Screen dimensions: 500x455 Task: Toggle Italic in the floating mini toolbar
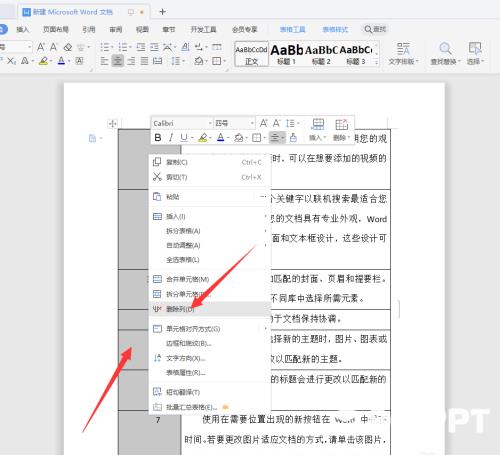171,137
